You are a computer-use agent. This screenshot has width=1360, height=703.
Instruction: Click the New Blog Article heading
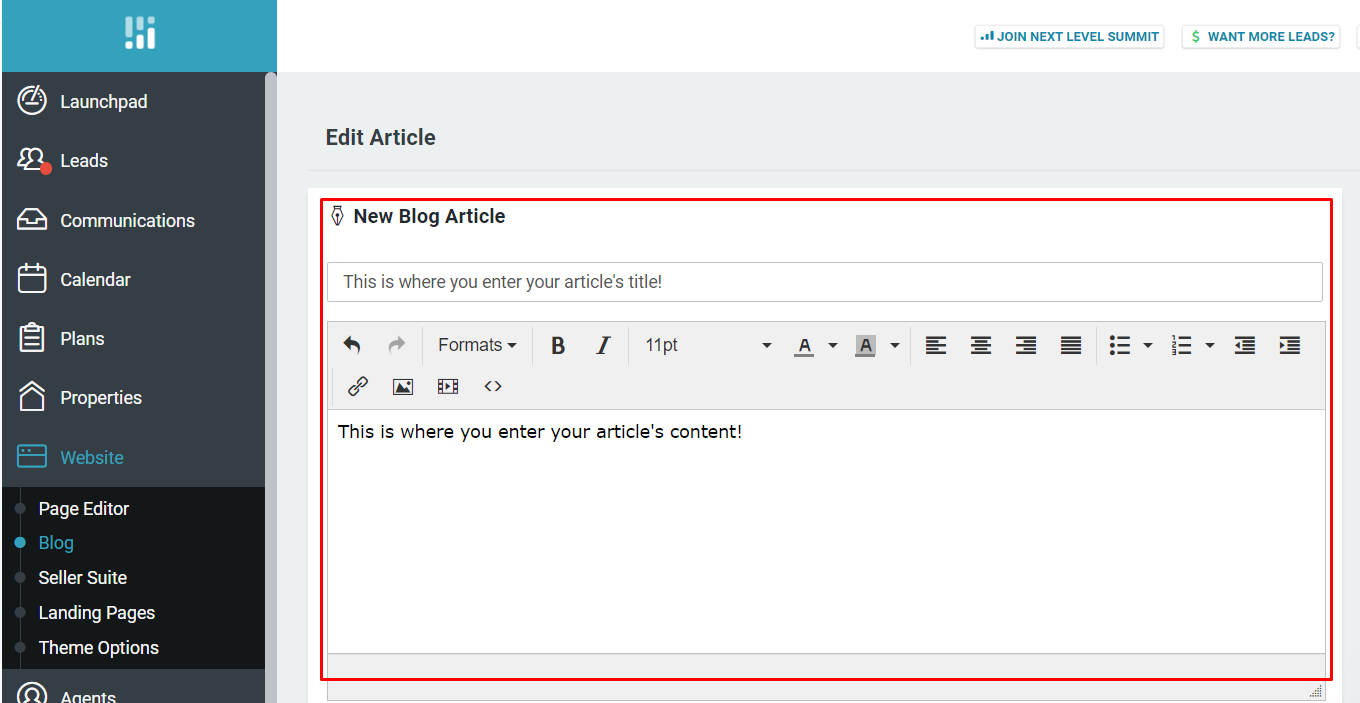click(x=429, y=216)
